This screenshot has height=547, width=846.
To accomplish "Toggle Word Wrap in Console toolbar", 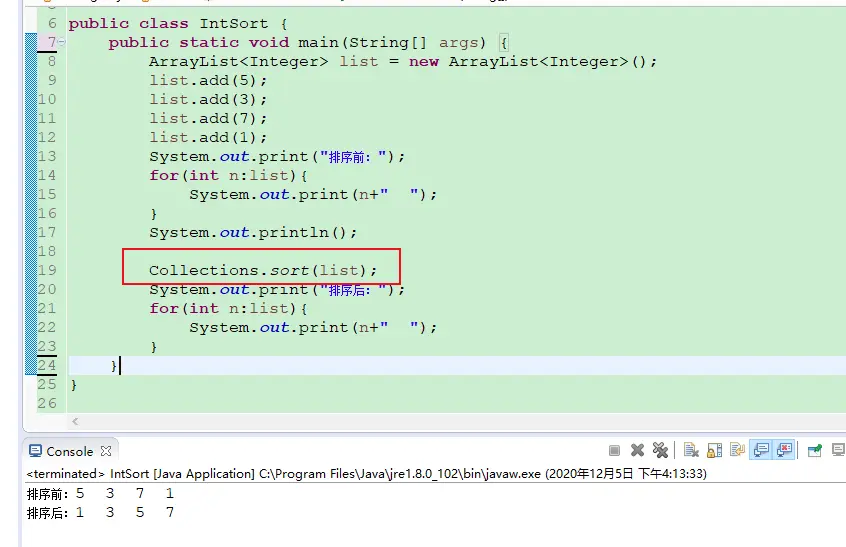I will (x=737, y=451).
